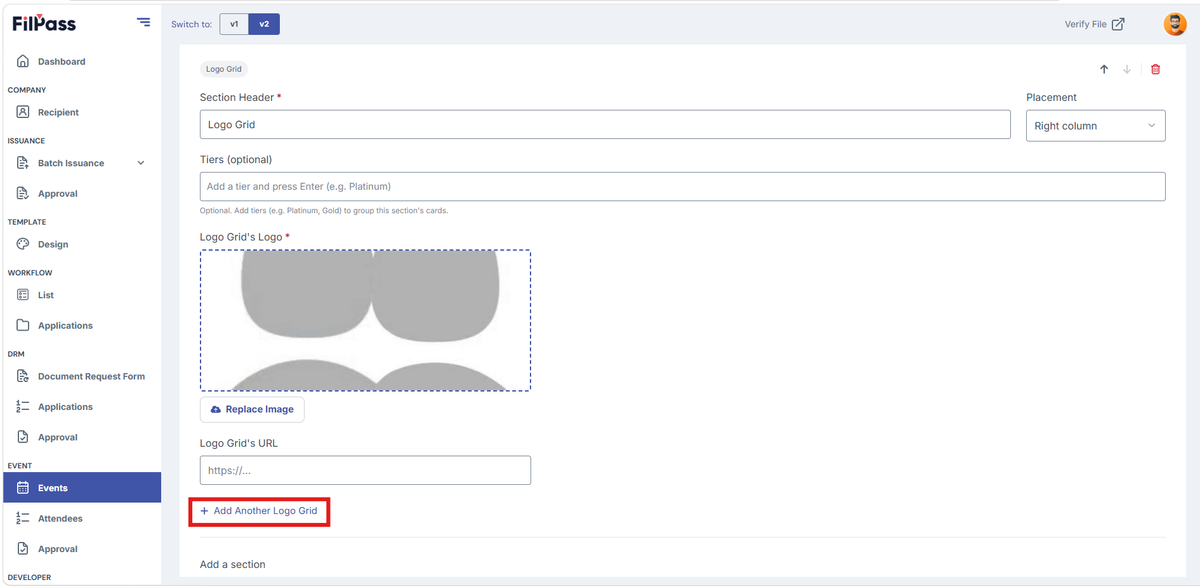
Task: Click the Dashboard home icon
Action: click(x=23, y=62)
